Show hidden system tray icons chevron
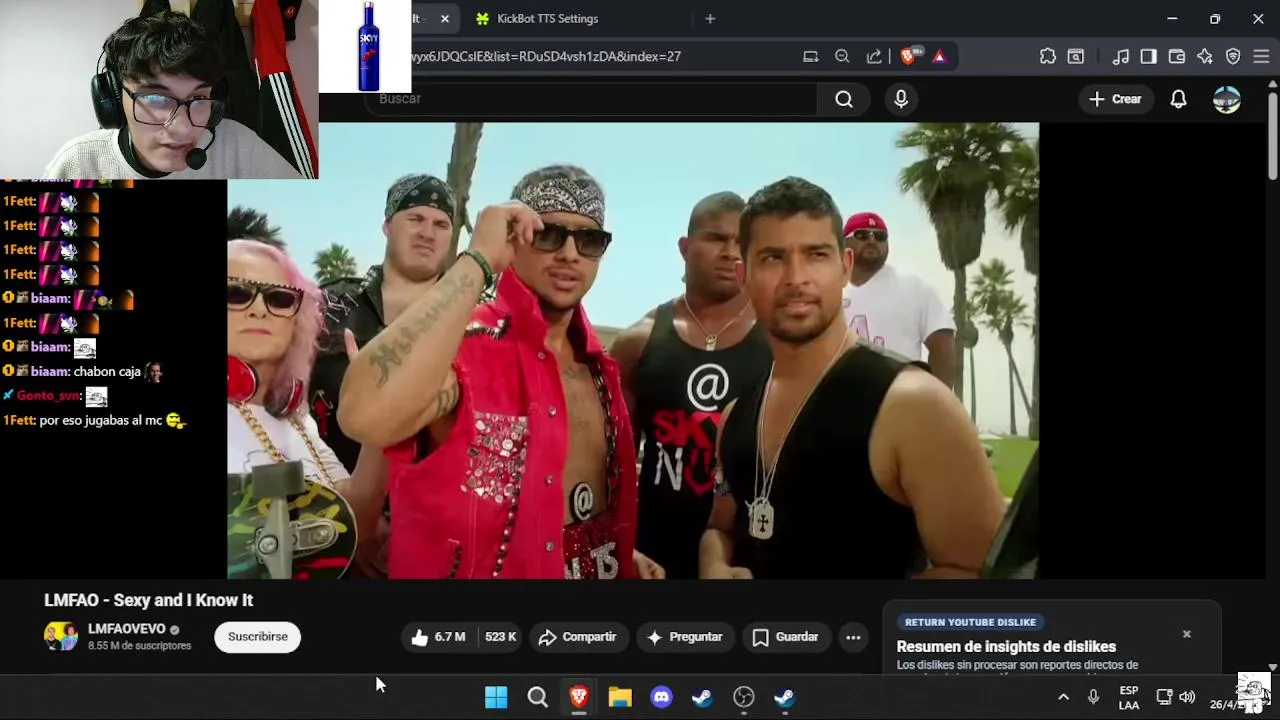1280x720 pixels. [1063, 697]
